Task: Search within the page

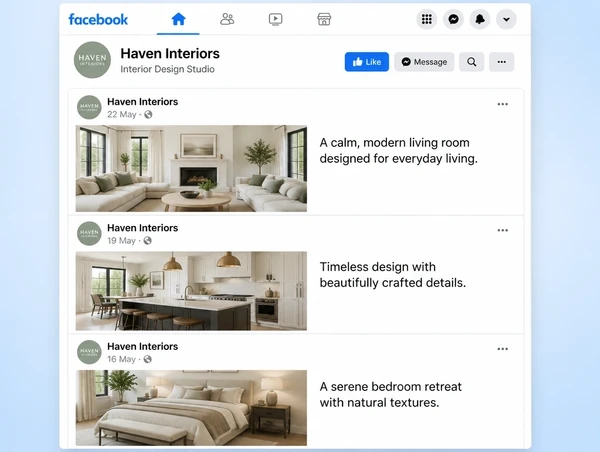Action: click(x=471, y=62)
